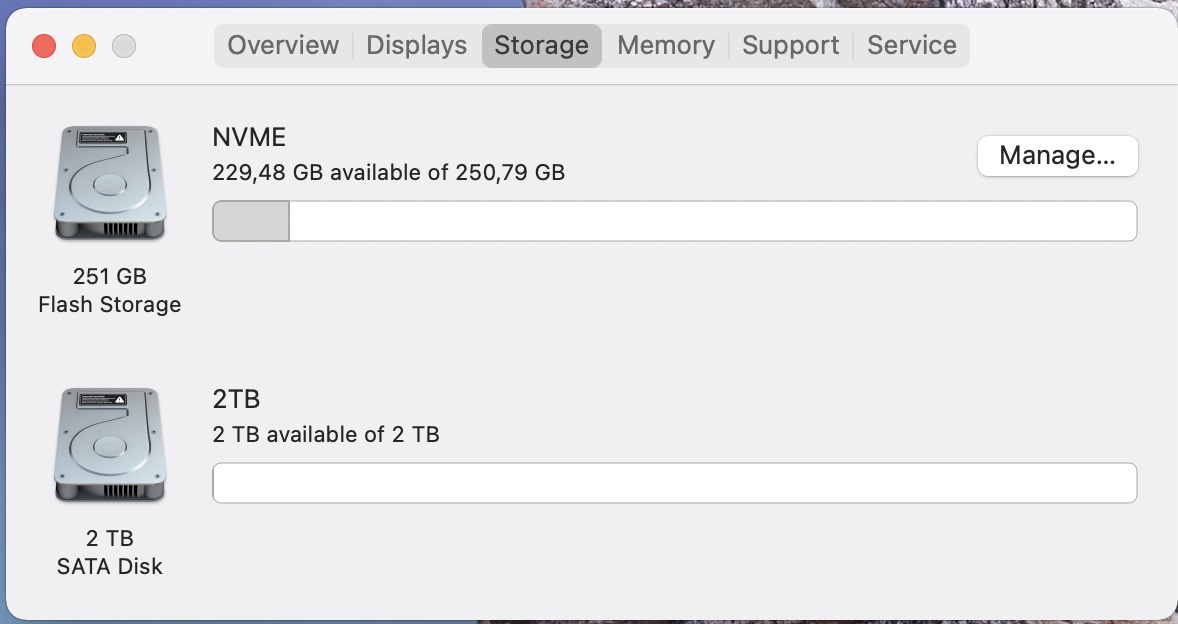
Task: Click the 251 GB Flash Storage caption
Action: click(110, 291)
